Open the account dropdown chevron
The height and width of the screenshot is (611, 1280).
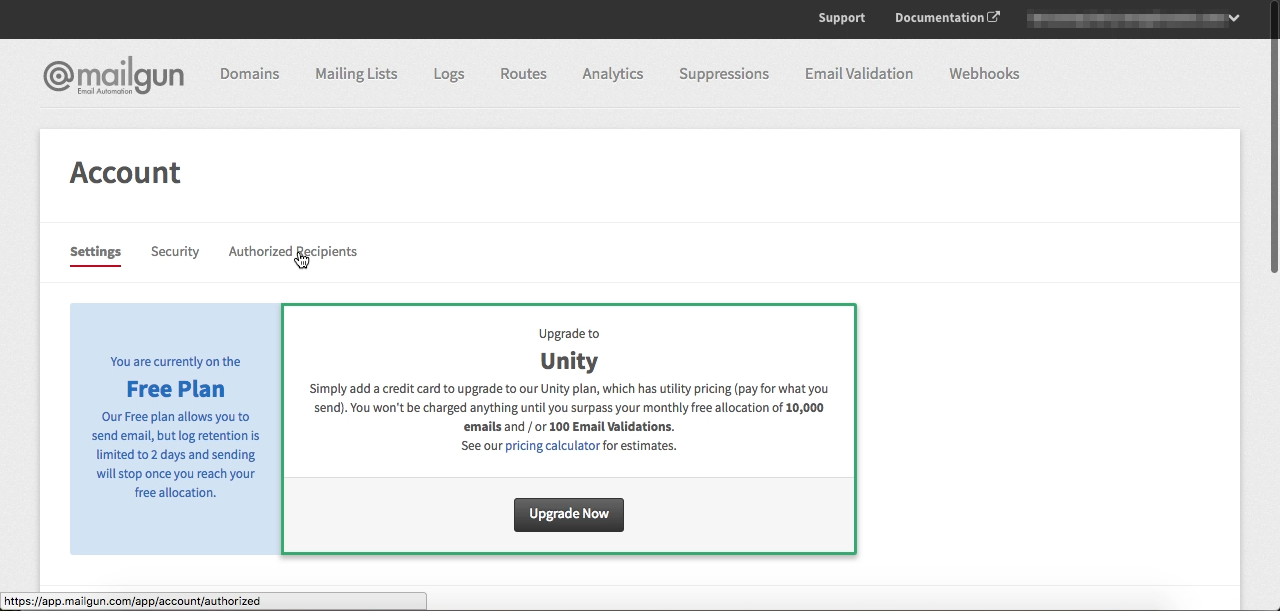pos(1234,18)
